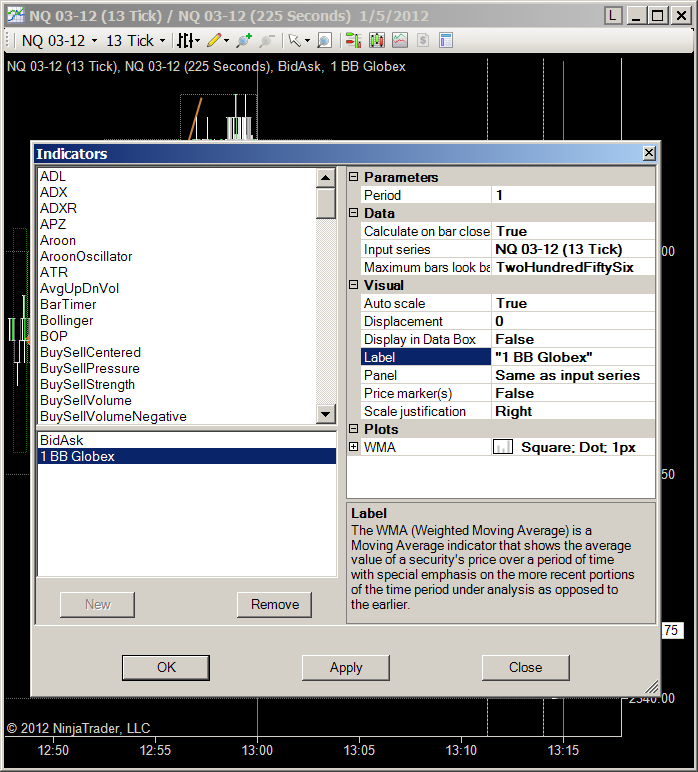Click scroll up arrow of indicator list
698x772 pixels.
[x=325, y=177]
